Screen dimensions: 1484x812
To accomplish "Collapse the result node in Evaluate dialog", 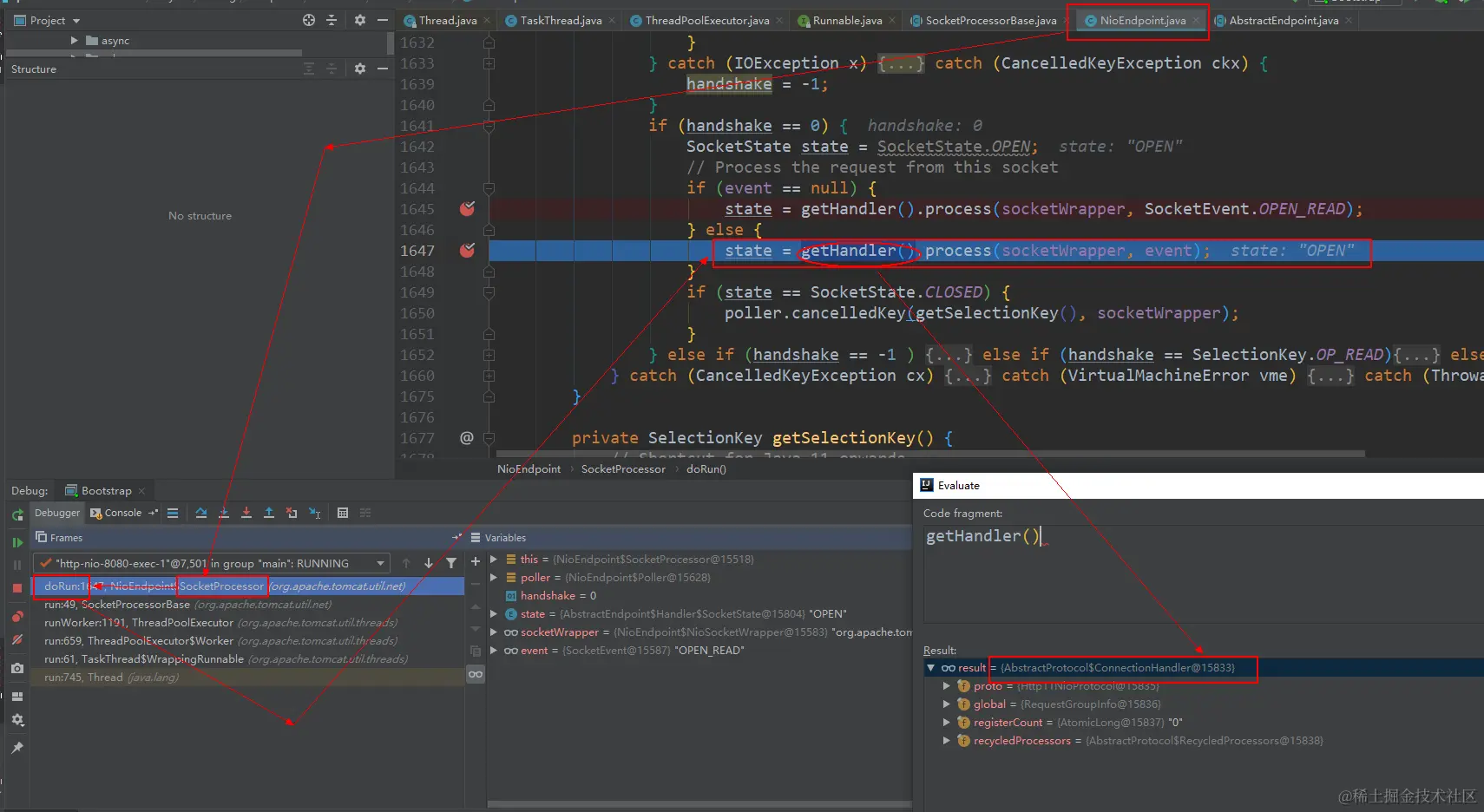I will coord(931,668).
